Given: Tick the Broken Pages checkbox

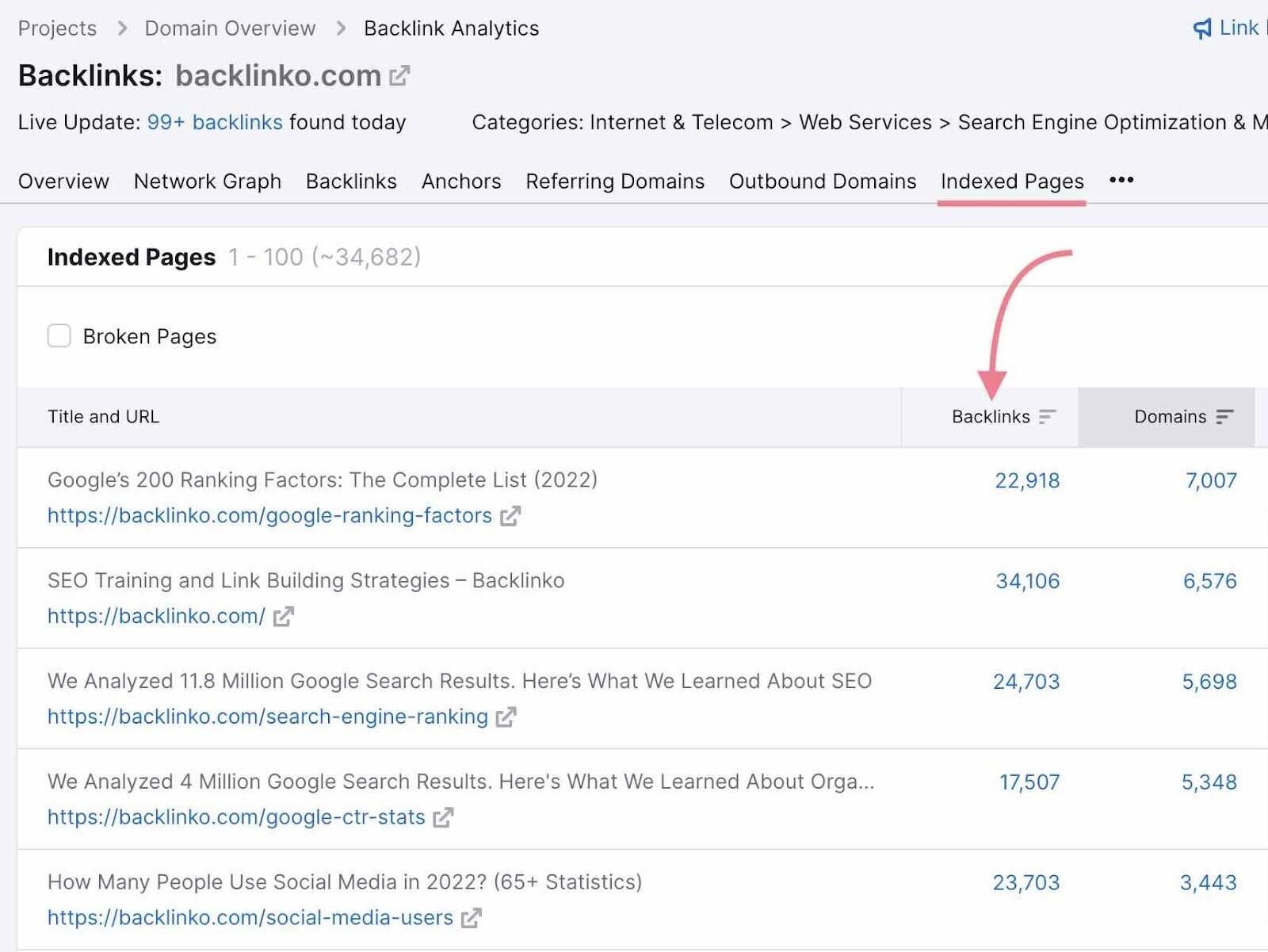Looking at the screenshot, I should (x=59, y=336).
